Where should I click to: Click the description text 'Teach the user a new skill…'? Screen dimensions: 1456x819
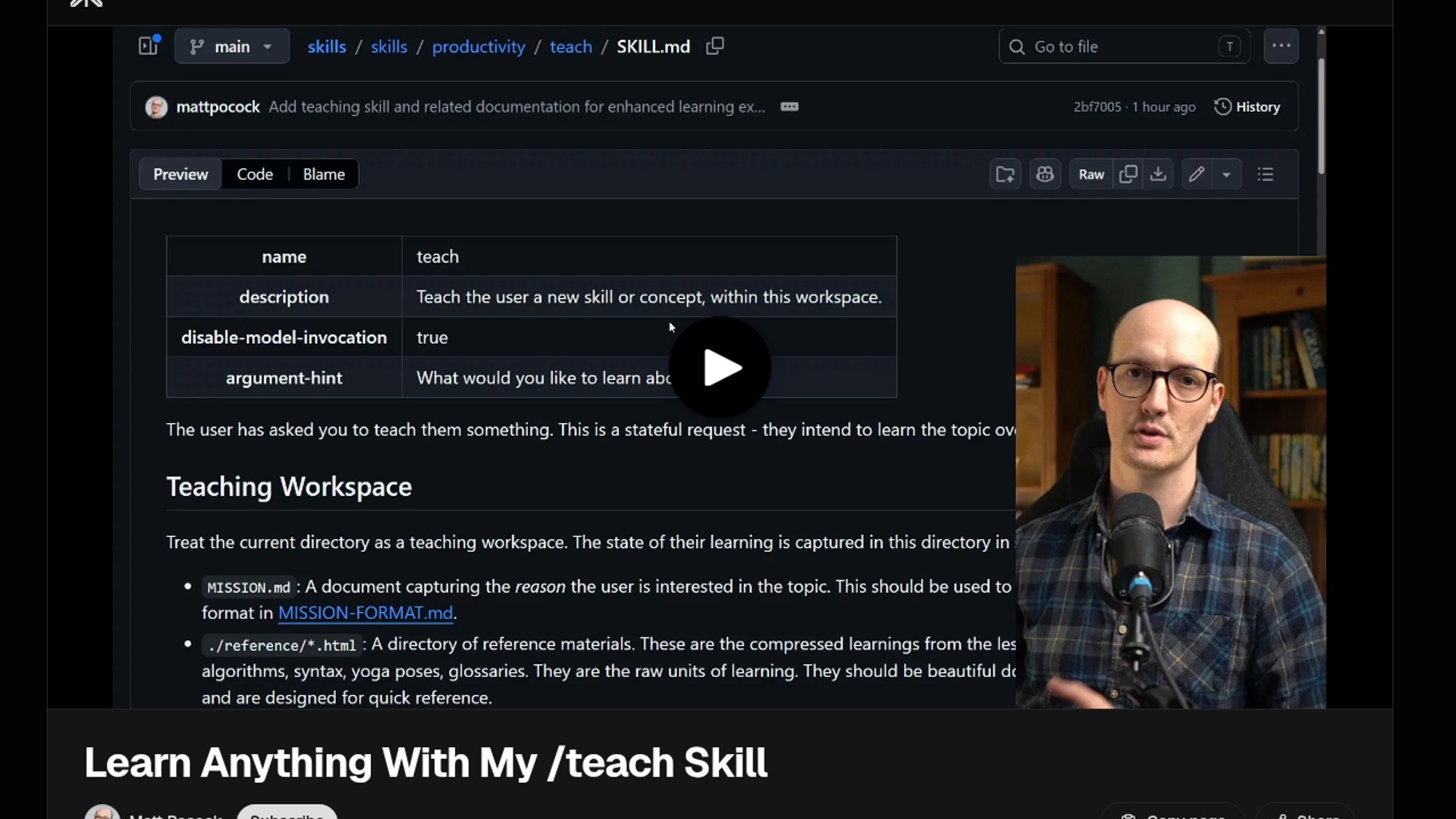(x=649, y=297)
